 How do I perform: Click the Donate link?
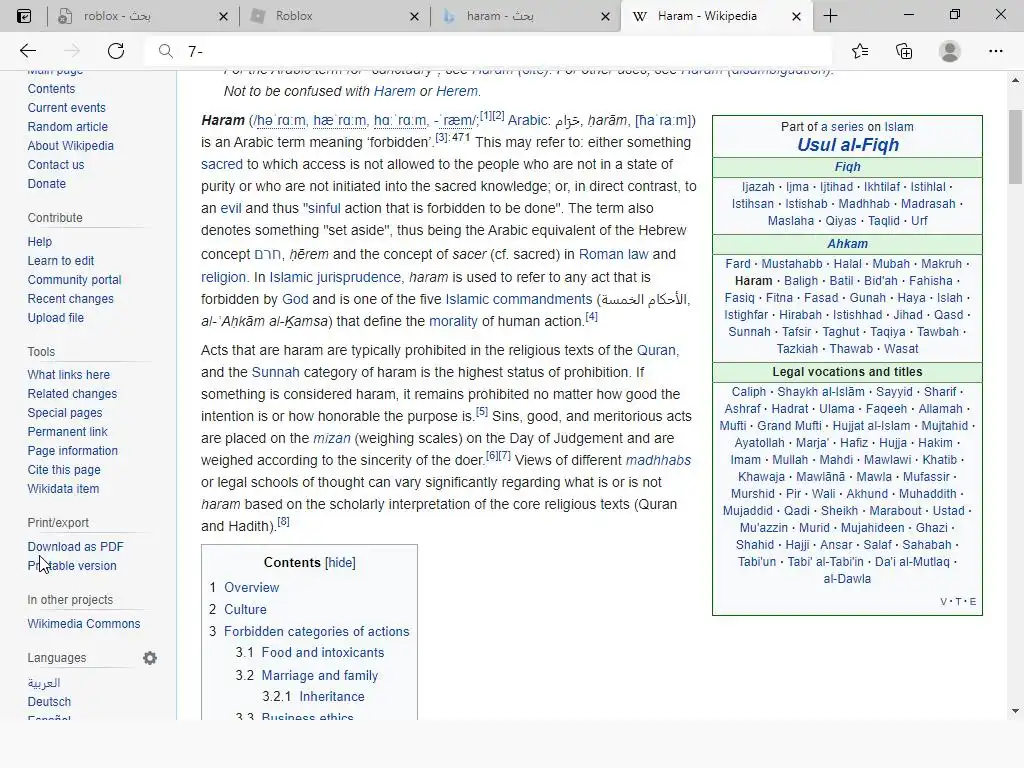[46, 184]
